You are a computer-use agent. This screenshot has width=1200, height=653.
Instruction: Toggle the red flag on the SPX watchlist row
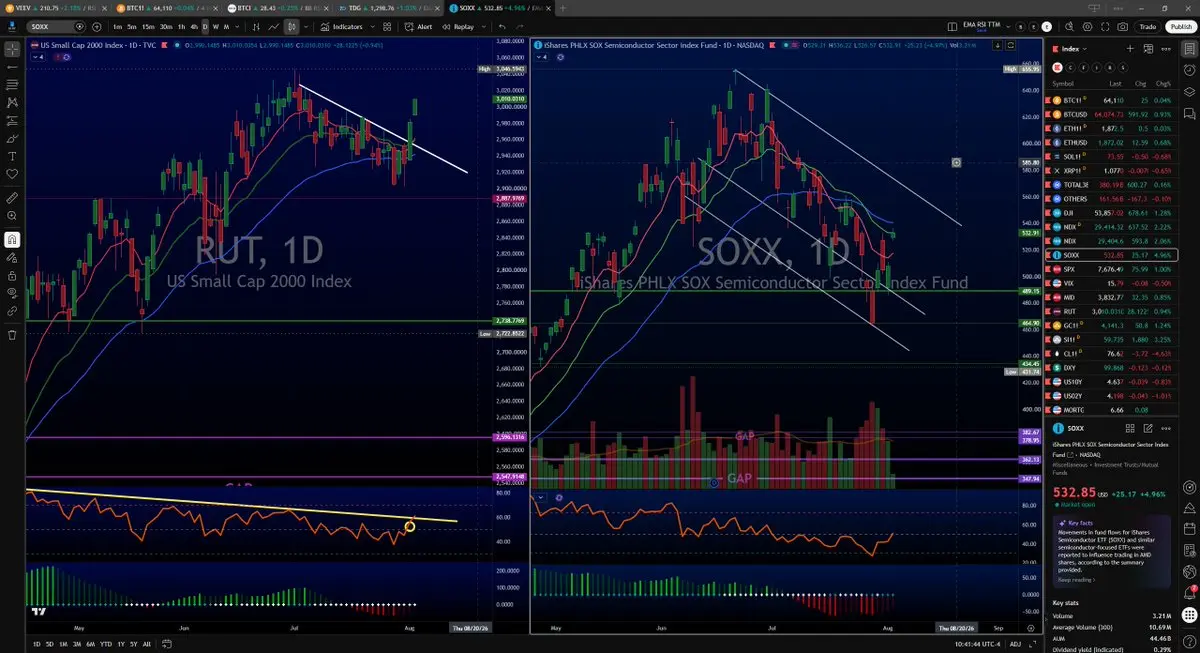1049,269
